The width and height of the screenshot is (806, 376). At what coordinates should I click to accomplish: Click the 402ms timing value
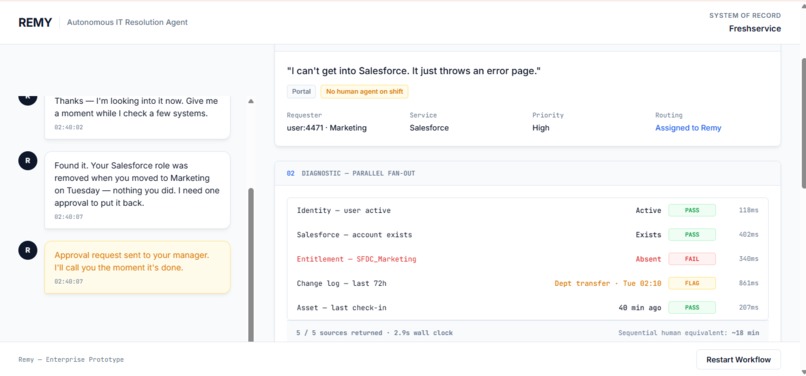(x=748, y=235)
